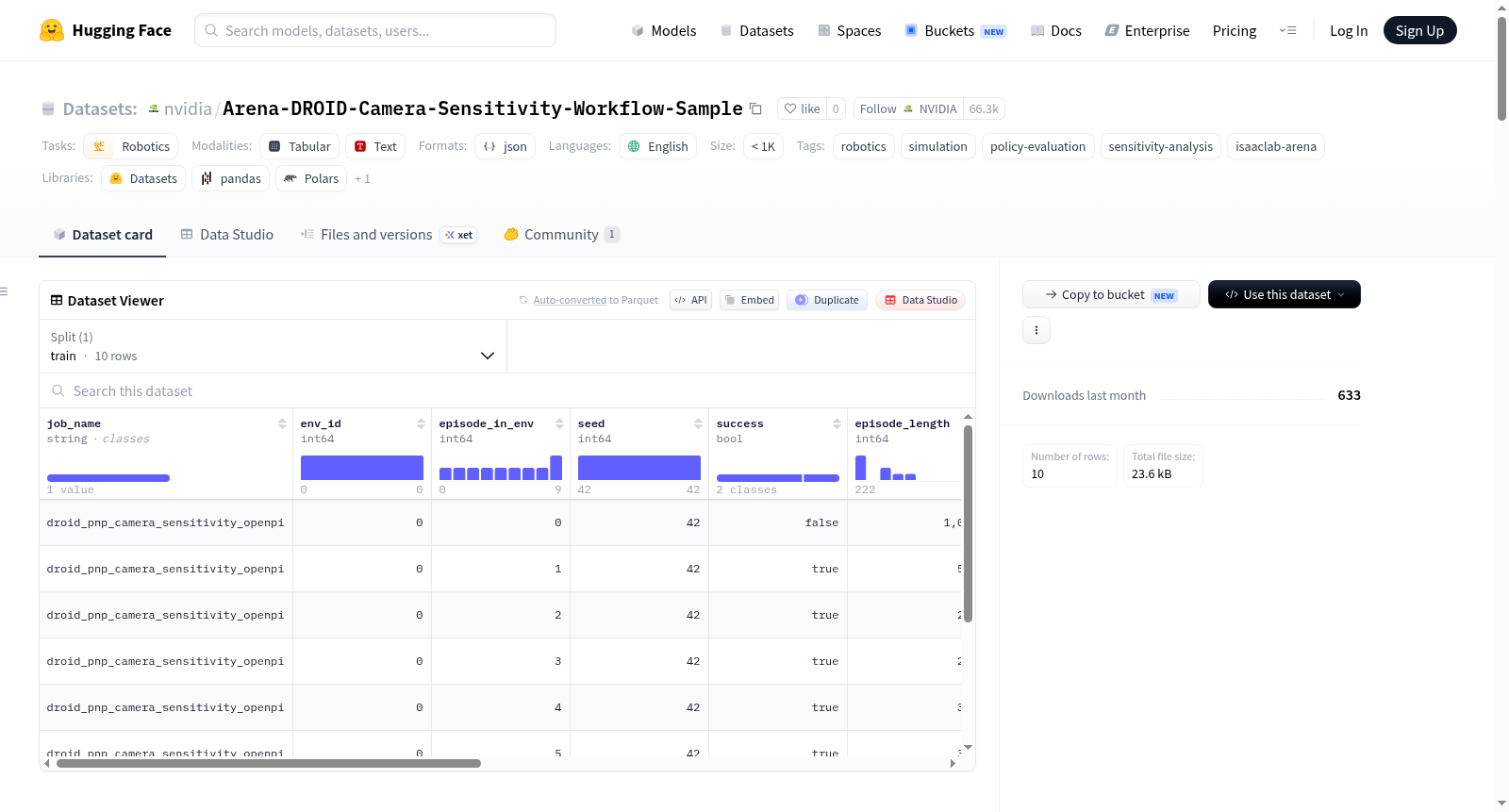Viewport: 1509px width, 812px height.
Task: Click the Sign Up button
Action: 1419,30
